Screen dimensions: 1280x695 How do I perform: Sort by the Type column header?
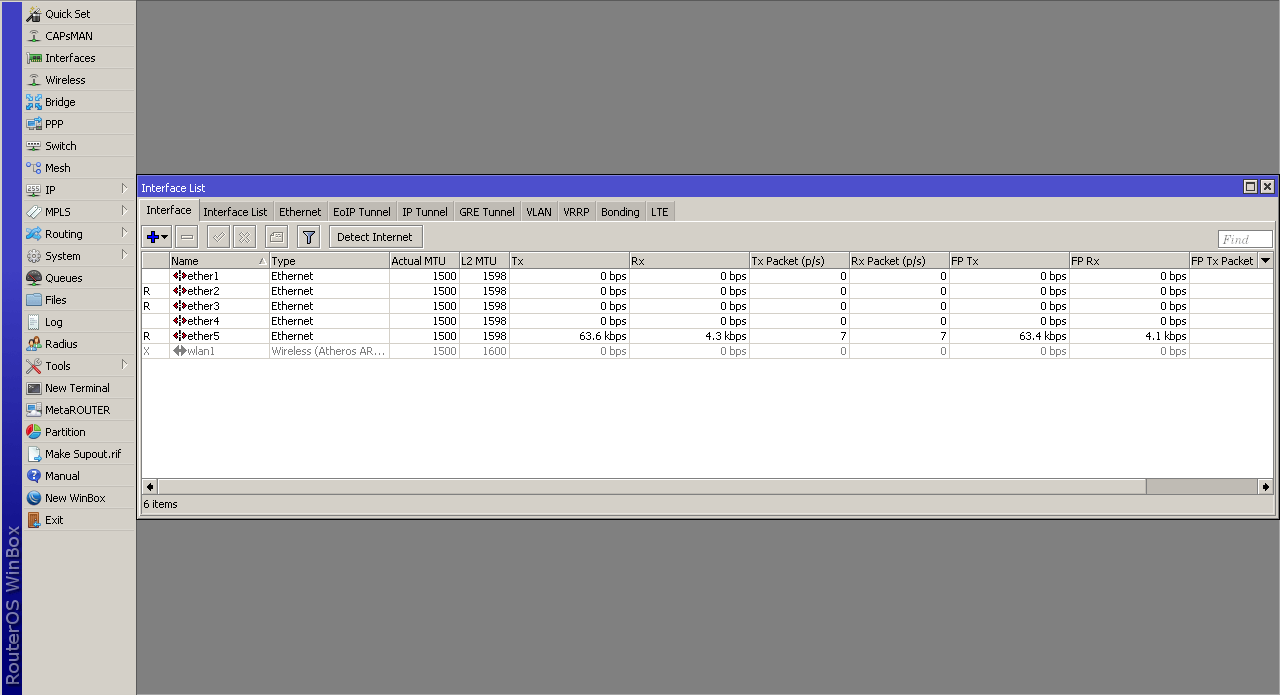tap(329, 261)
